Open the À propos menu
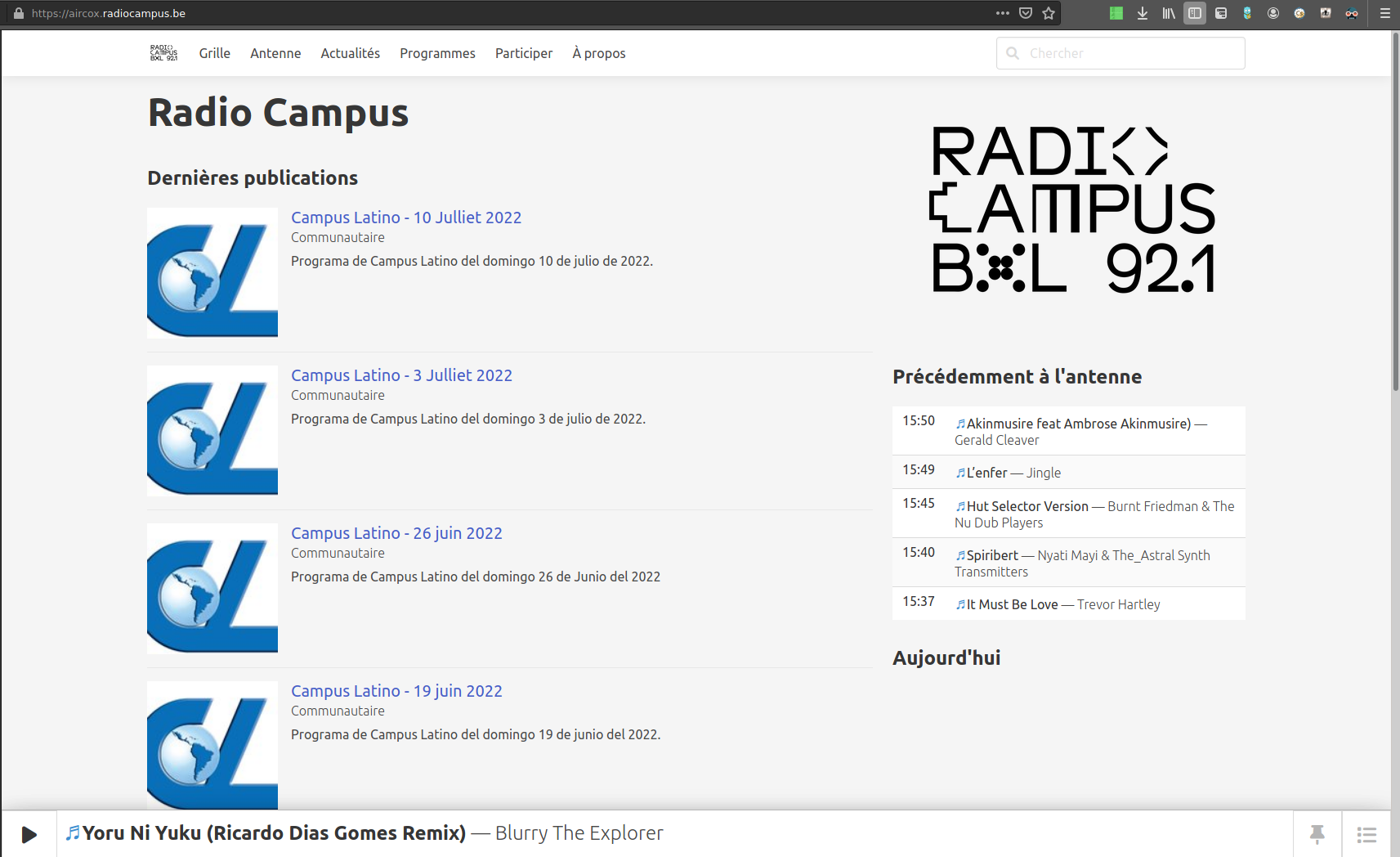Image resolution: width=1400 pixels, height=857 pixels. click(598, 53)
